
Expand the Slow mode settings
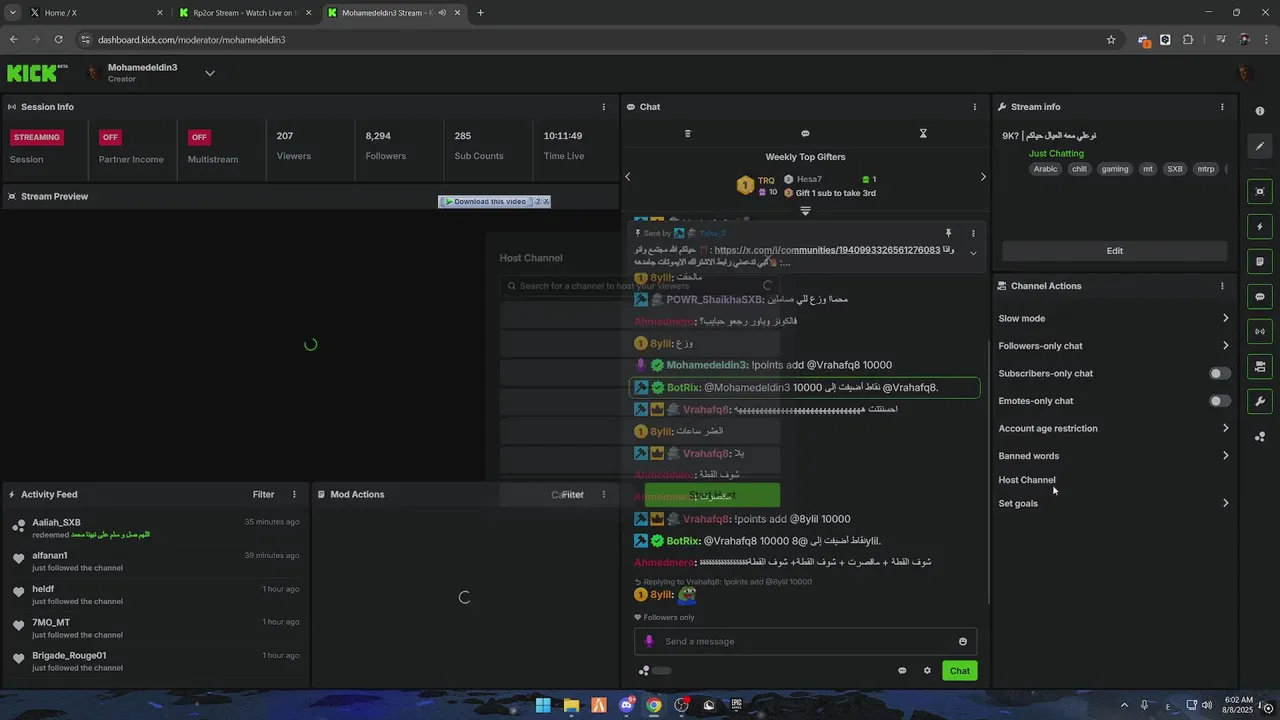point(1113,318)
